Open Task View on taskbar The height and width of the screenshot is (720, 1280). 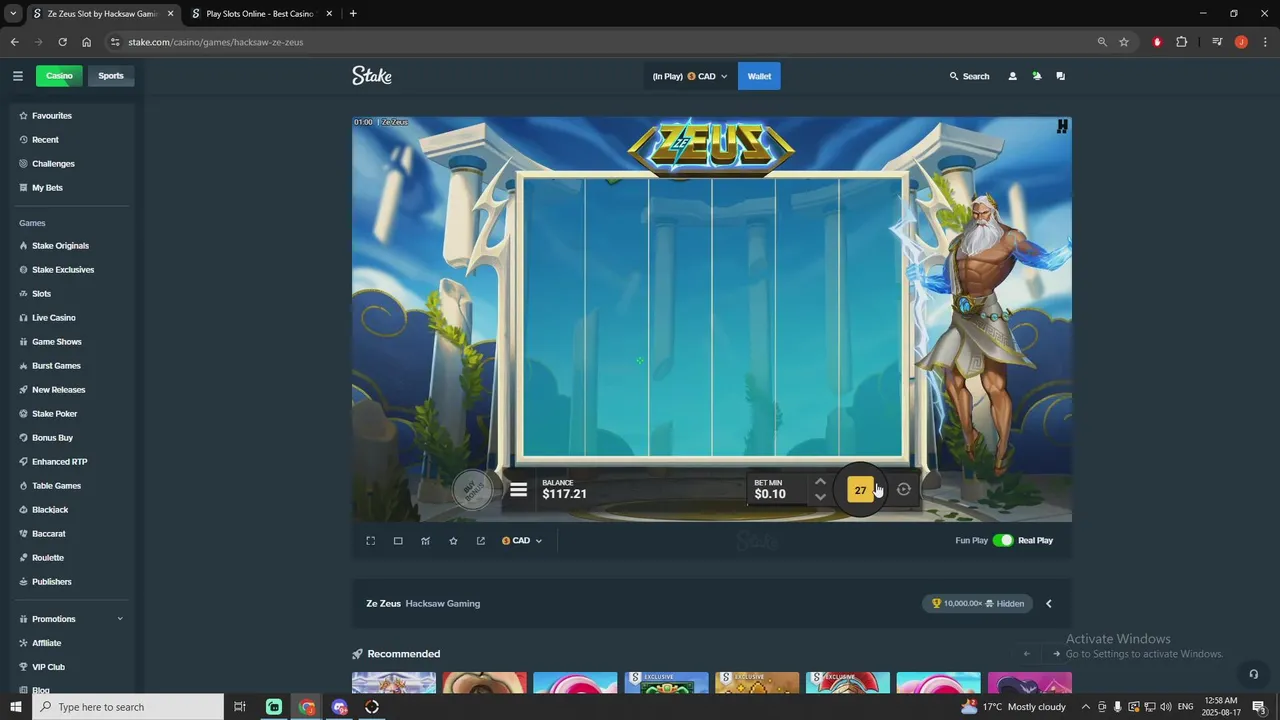(x=240, y=707)
